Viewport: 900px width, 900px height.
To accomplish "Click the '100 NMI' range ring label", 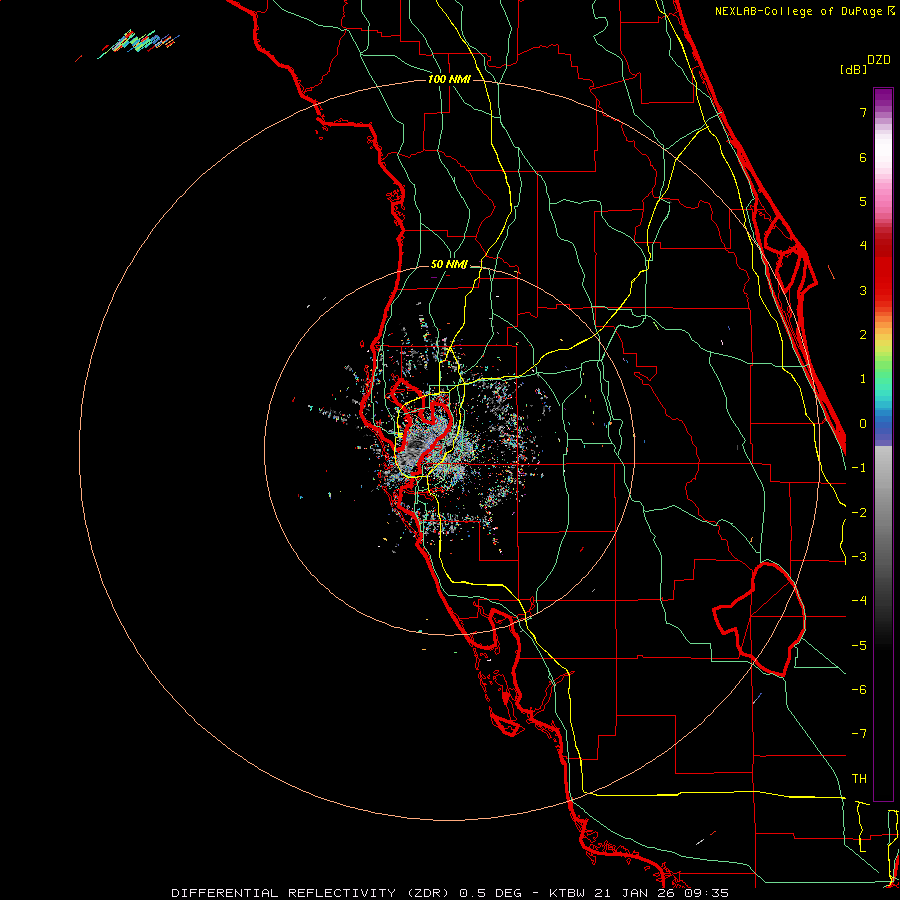I will (x=449, y=79).
